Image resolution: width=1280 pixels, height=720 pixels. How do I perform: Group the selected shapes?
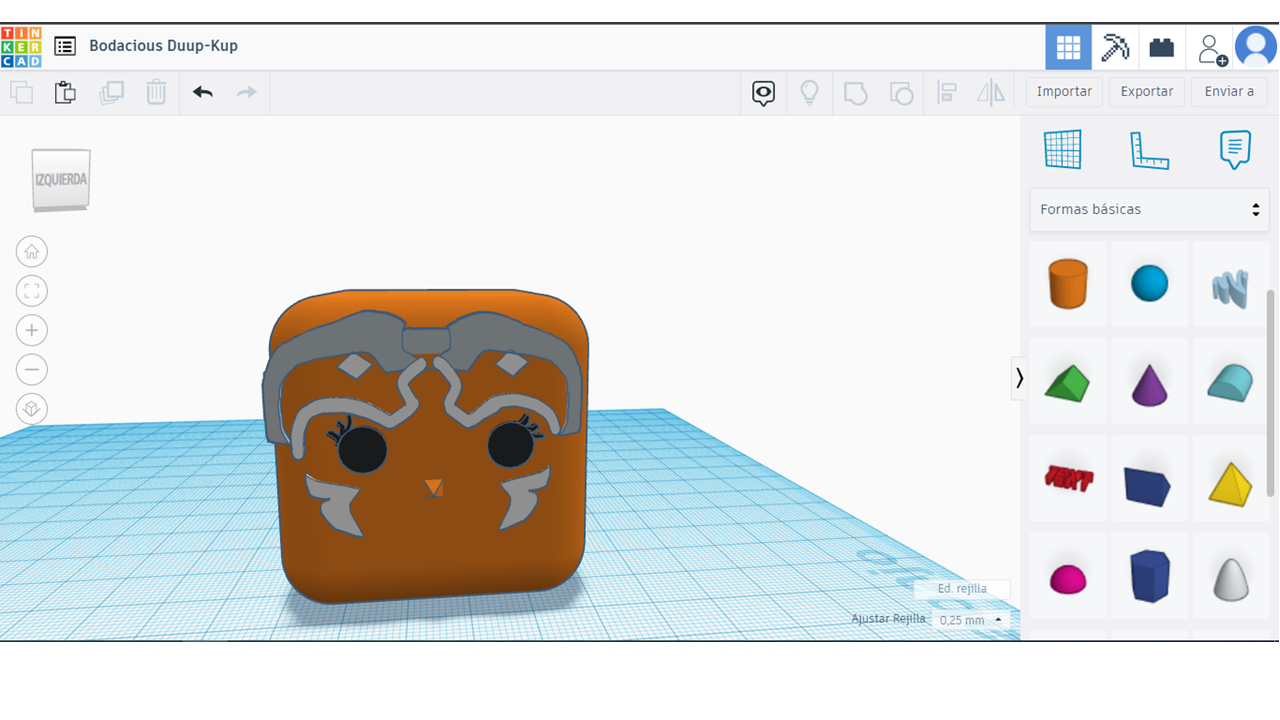pos(855,93)
